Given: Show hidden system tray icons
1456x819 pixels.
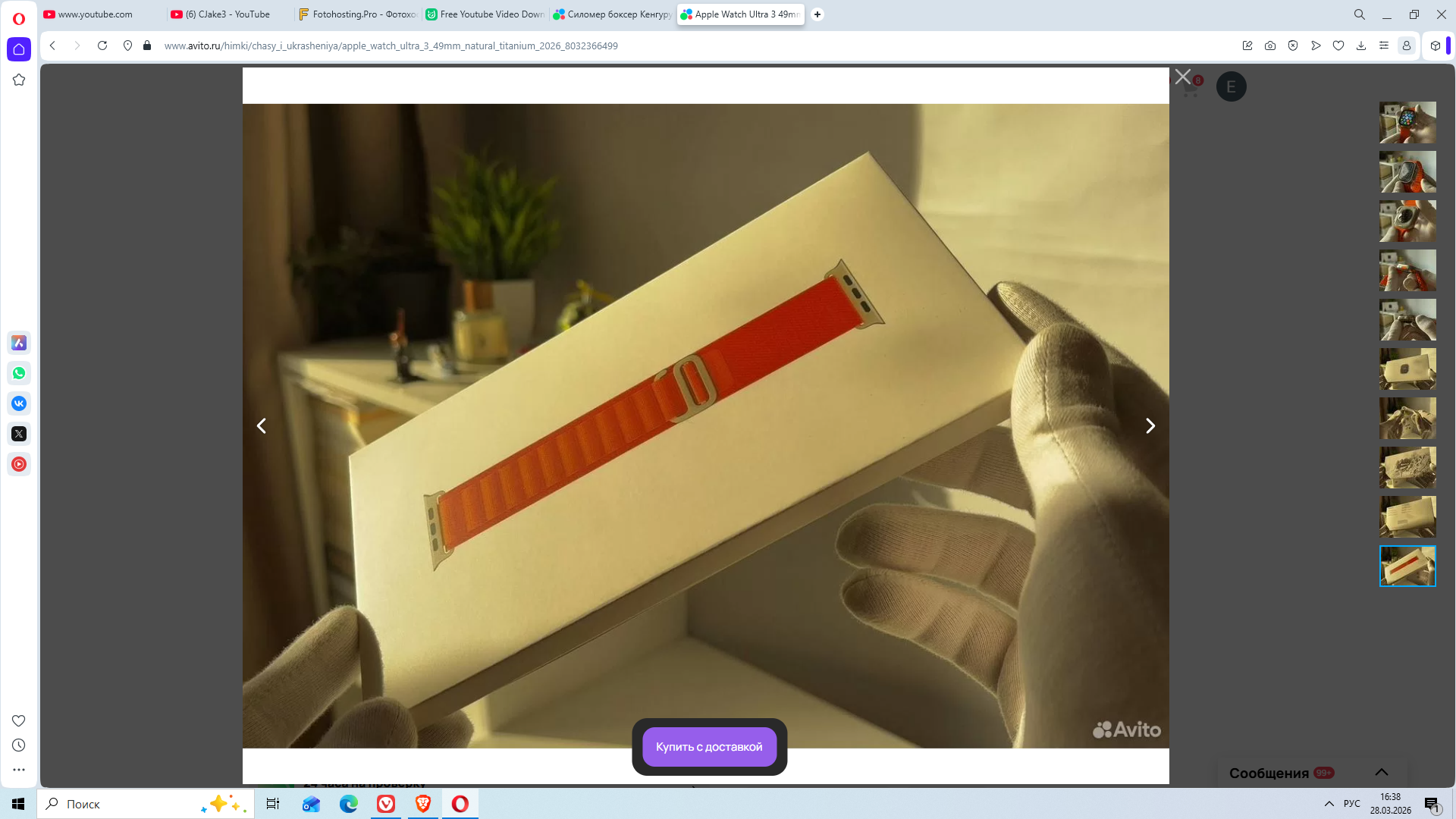Looking at the screenshot, I should click(x=1329, y=804).
